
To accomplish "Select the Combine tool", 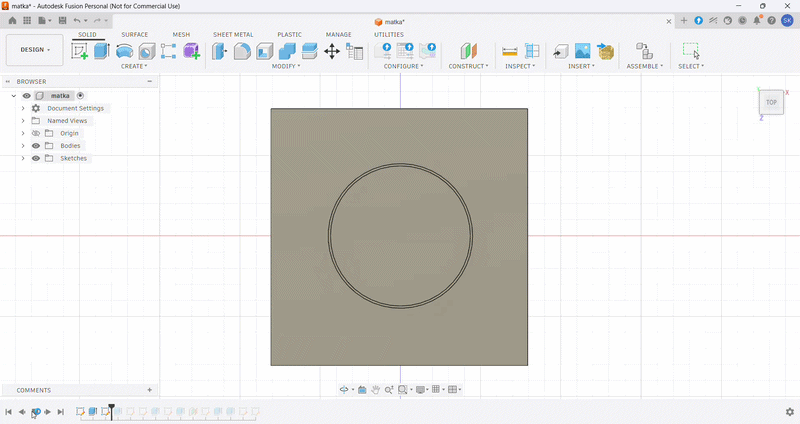I will pos(287,51).
